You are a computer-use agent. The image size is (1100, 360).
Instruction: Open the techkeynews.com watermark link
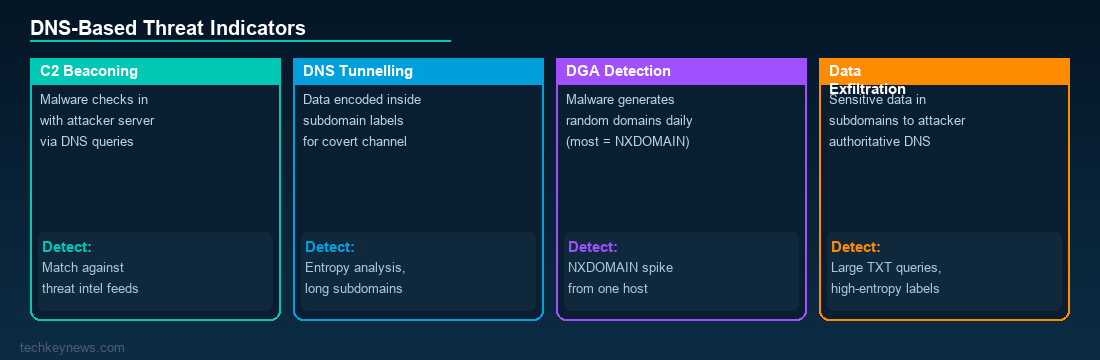pyautogui.click(x=73, y=347)
